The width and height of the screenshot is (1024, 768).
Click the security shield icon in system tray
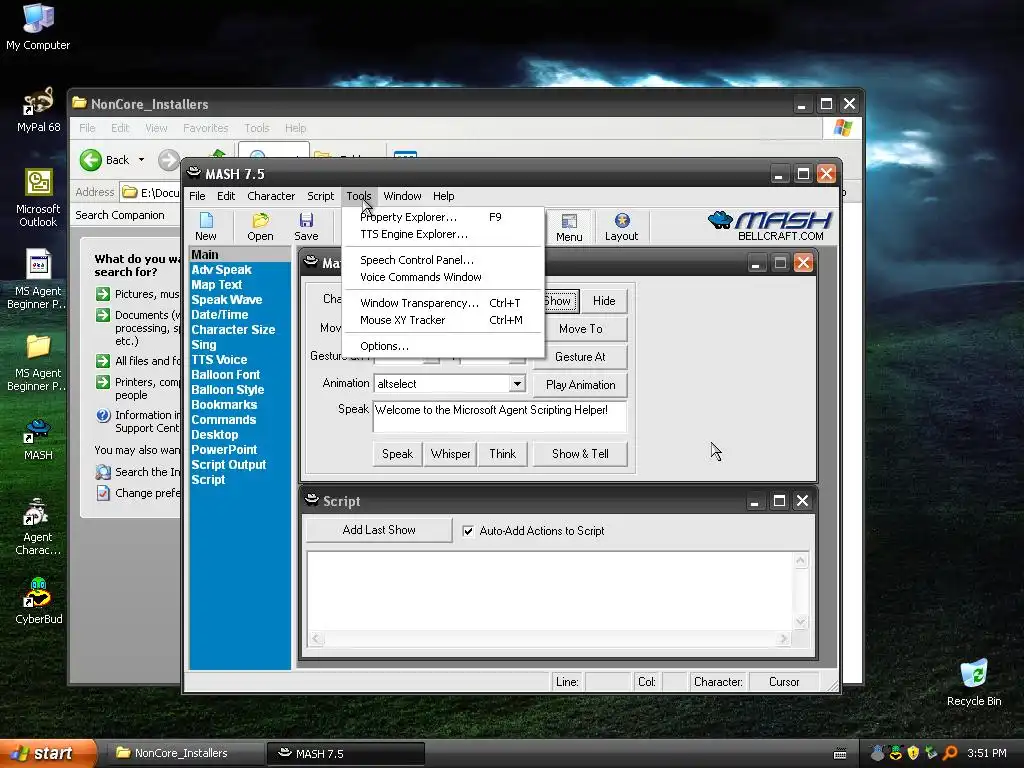click(913, 753)
